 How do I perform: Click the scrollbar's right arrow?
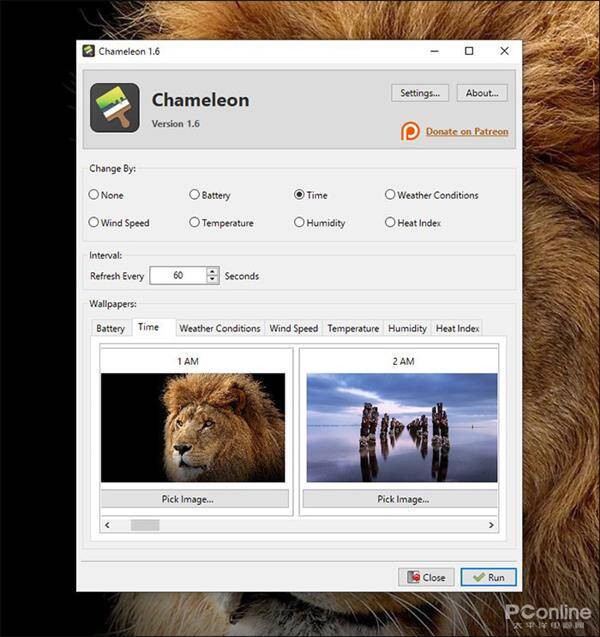491,525
